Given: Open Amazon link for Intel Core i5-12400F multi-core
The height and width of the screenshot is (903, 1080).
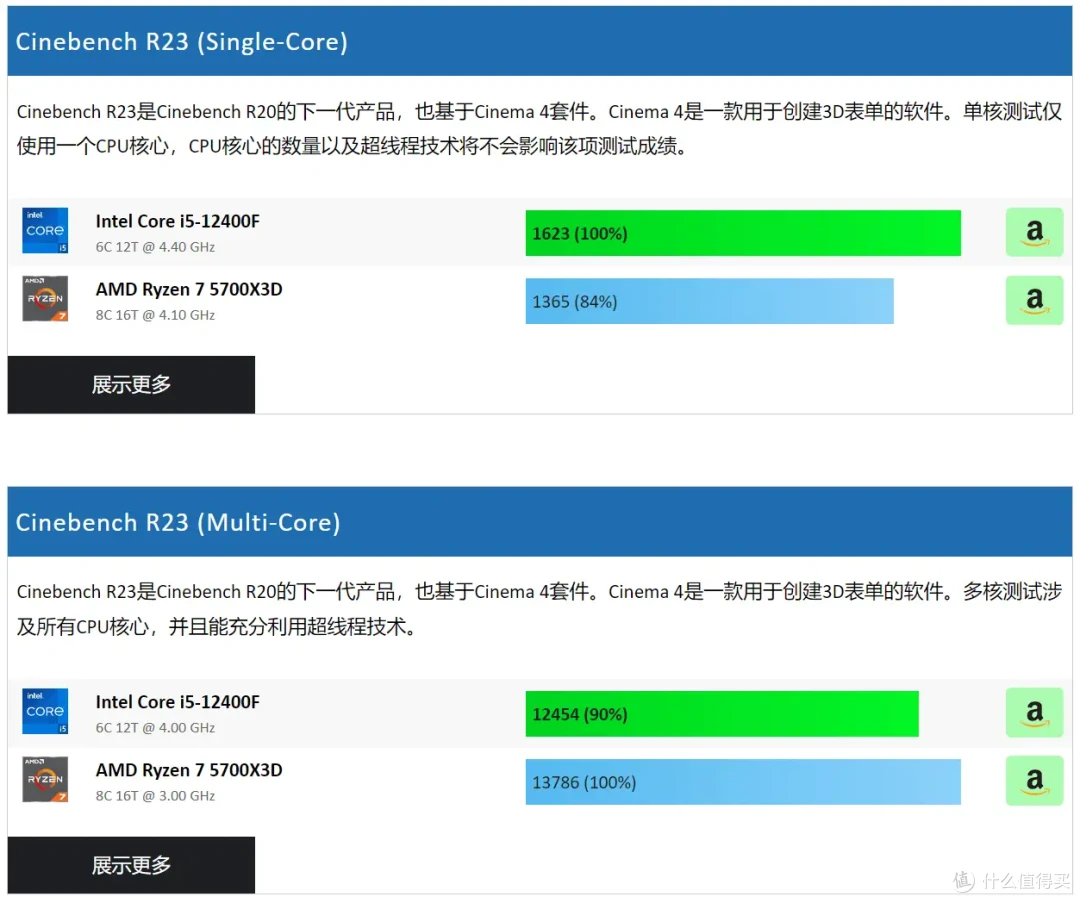Looking at the screenshot, I should point(1034,712).
